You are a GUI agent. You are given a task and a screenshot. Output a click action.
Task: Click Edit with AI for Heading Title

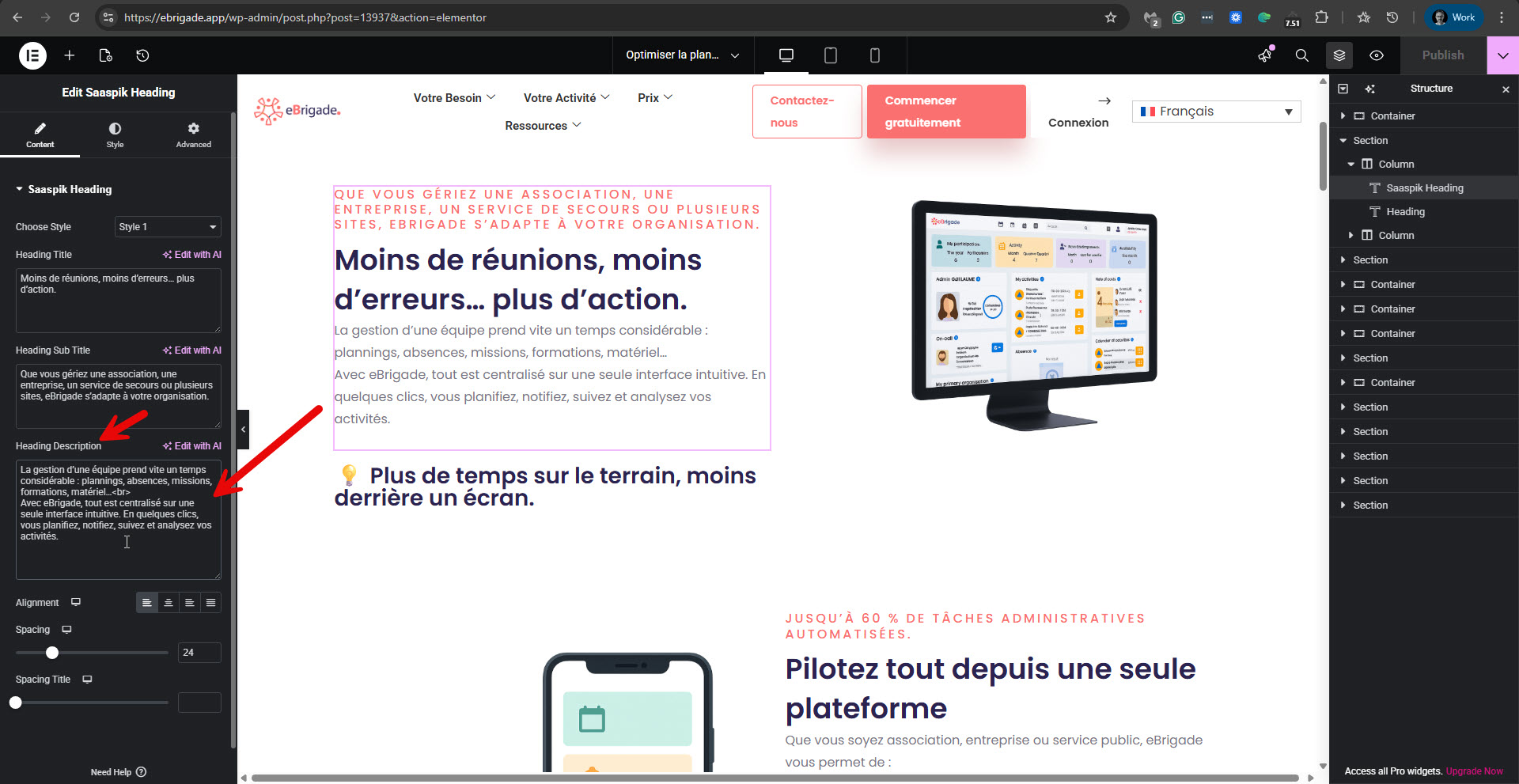[x=192, y=255]
